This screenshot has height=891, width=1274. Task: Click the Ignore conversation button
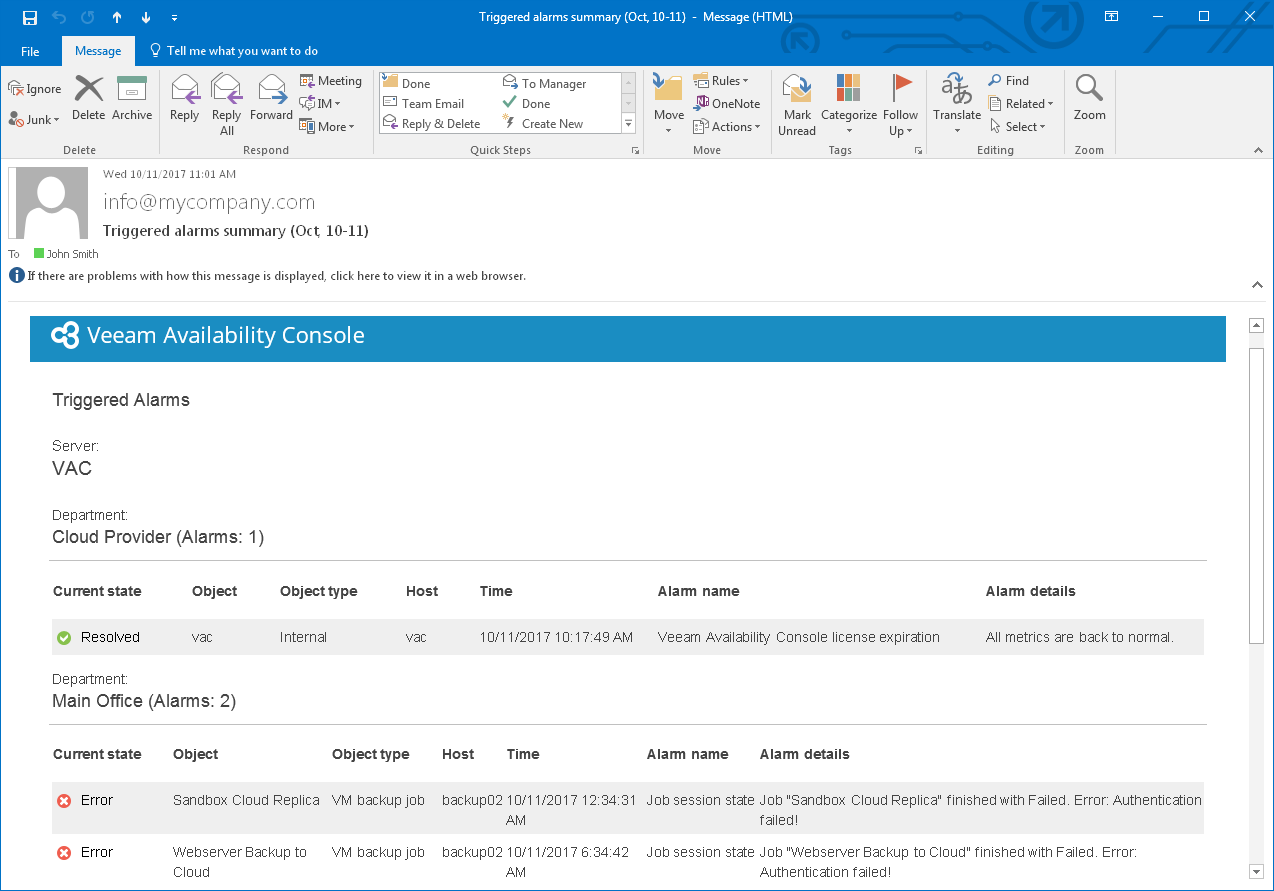(36, 89)
